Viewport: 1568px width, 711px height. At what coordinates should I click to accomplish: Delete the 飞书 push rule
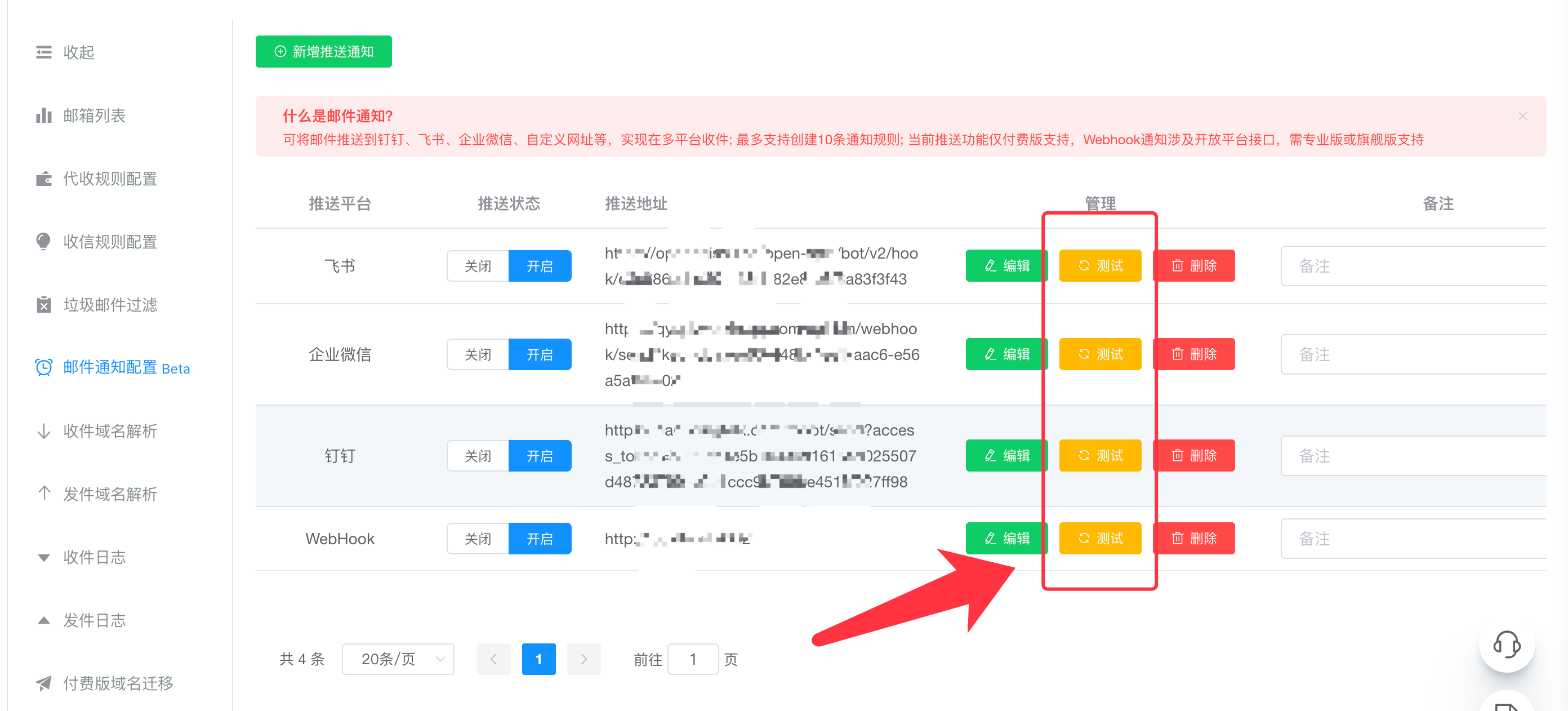point(1194,266)
